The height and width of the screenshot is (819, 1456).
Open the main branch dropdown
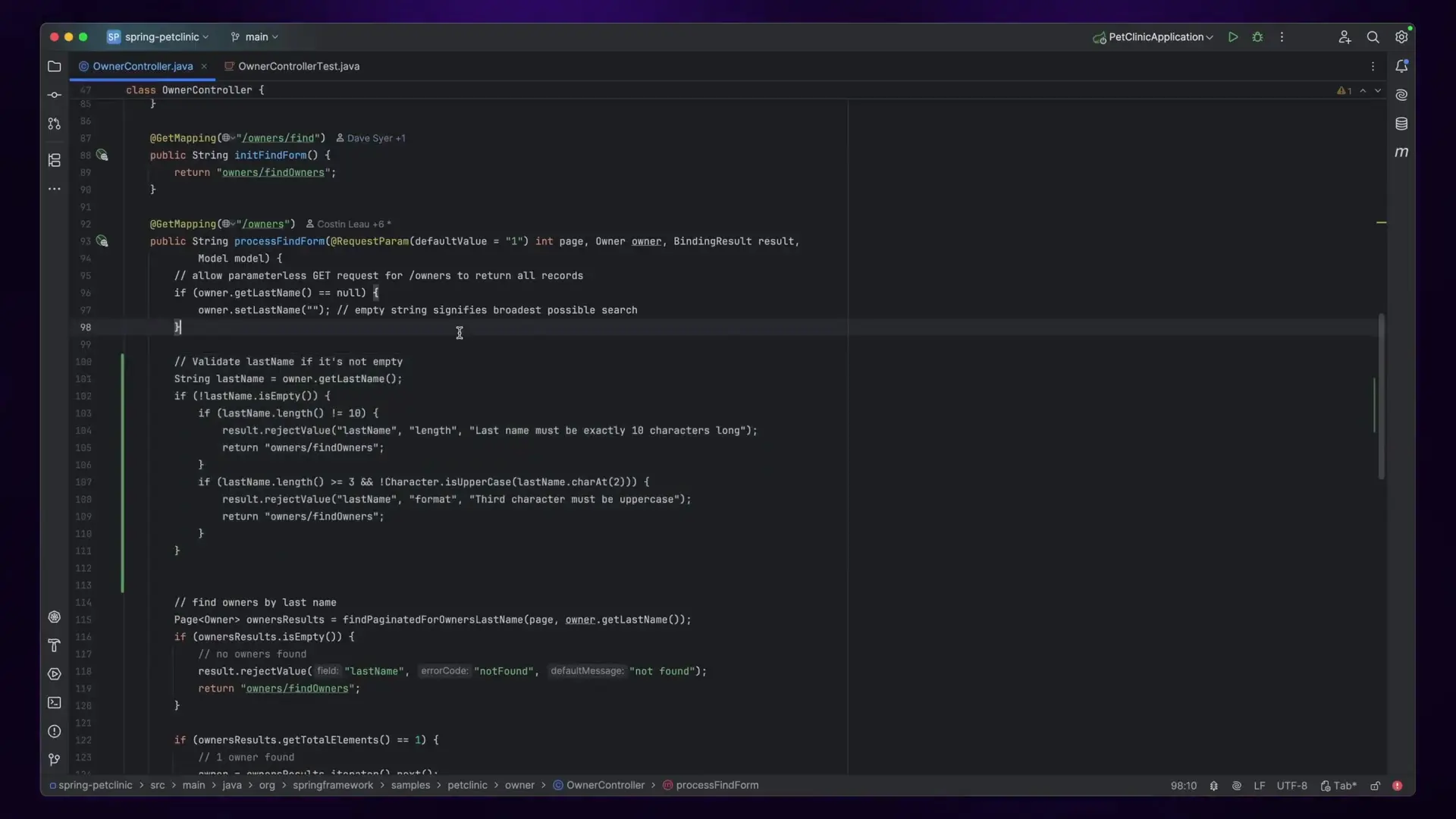coord(255,36)
